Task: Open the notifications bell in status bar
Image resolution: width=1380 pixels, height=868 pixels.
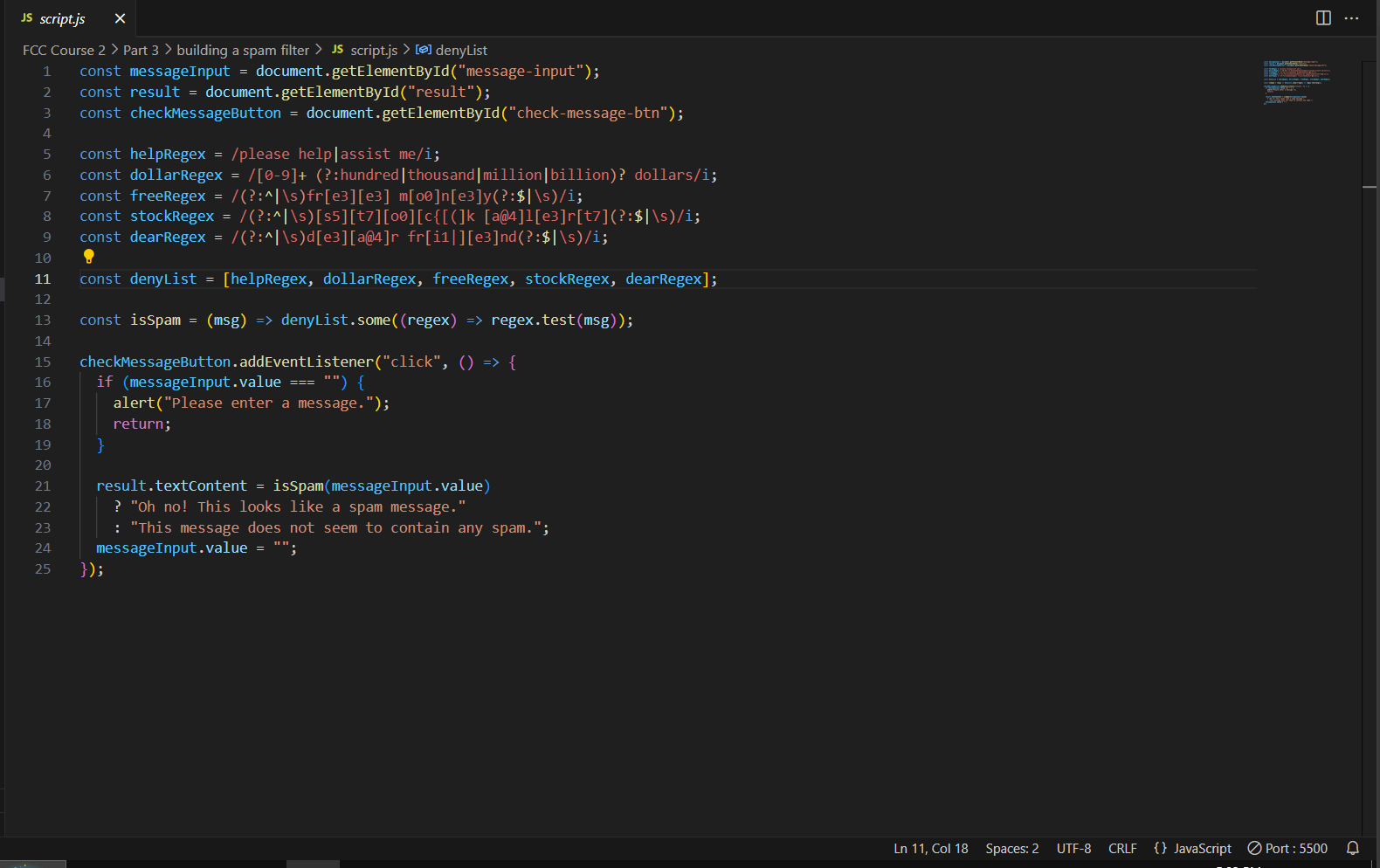Action: click(1352, 848)
